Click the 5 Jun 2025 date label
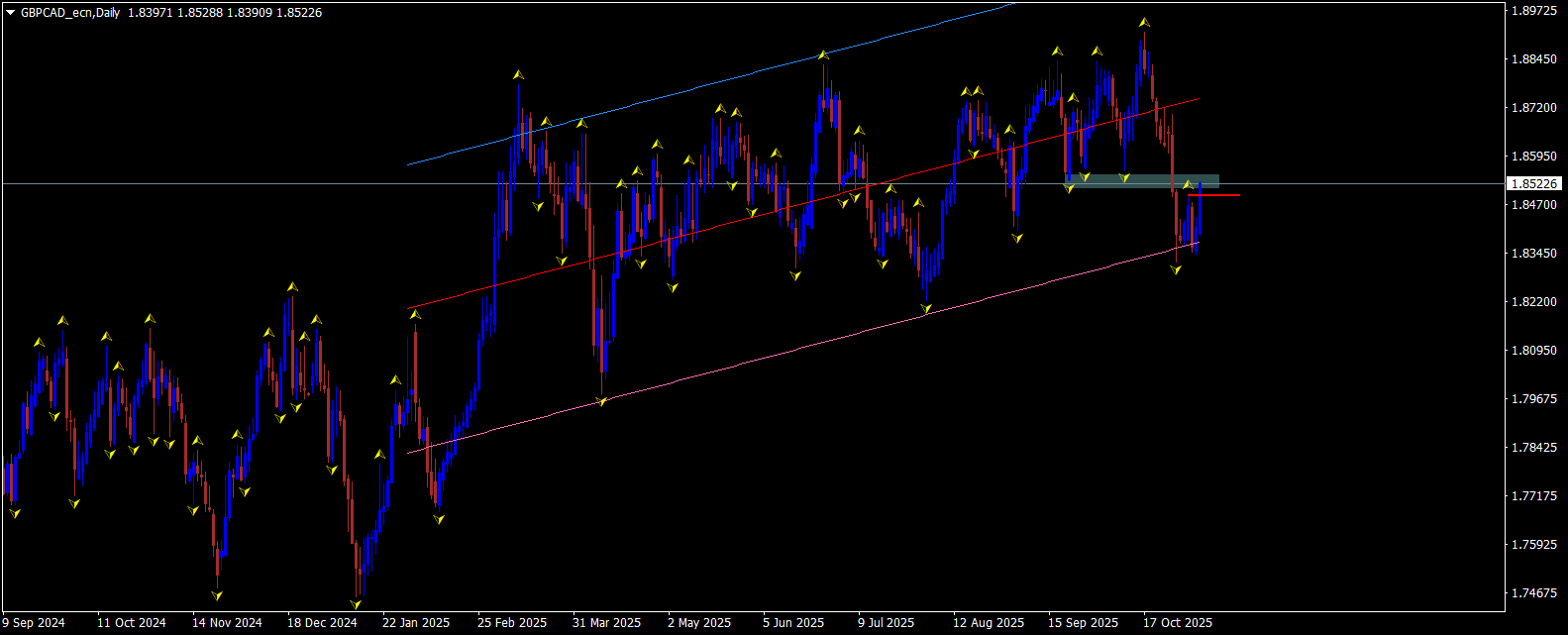 pos(793,623)
